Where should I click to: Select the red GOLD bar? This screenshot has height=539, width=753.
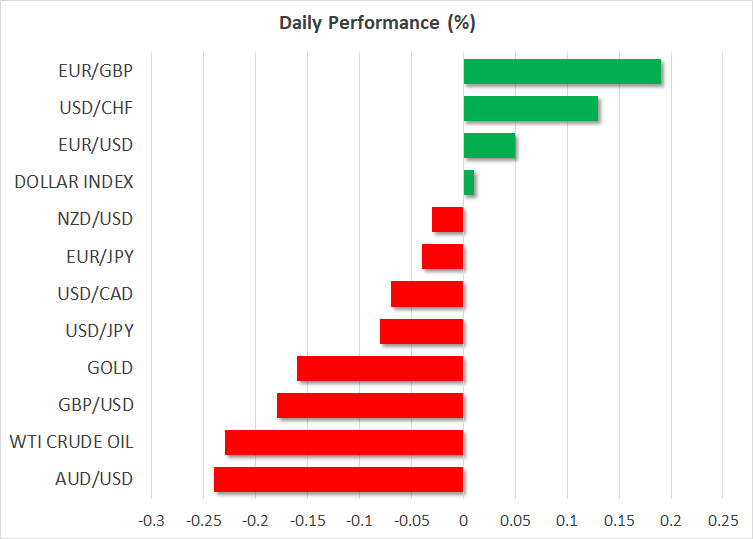(x=380, y=368)
